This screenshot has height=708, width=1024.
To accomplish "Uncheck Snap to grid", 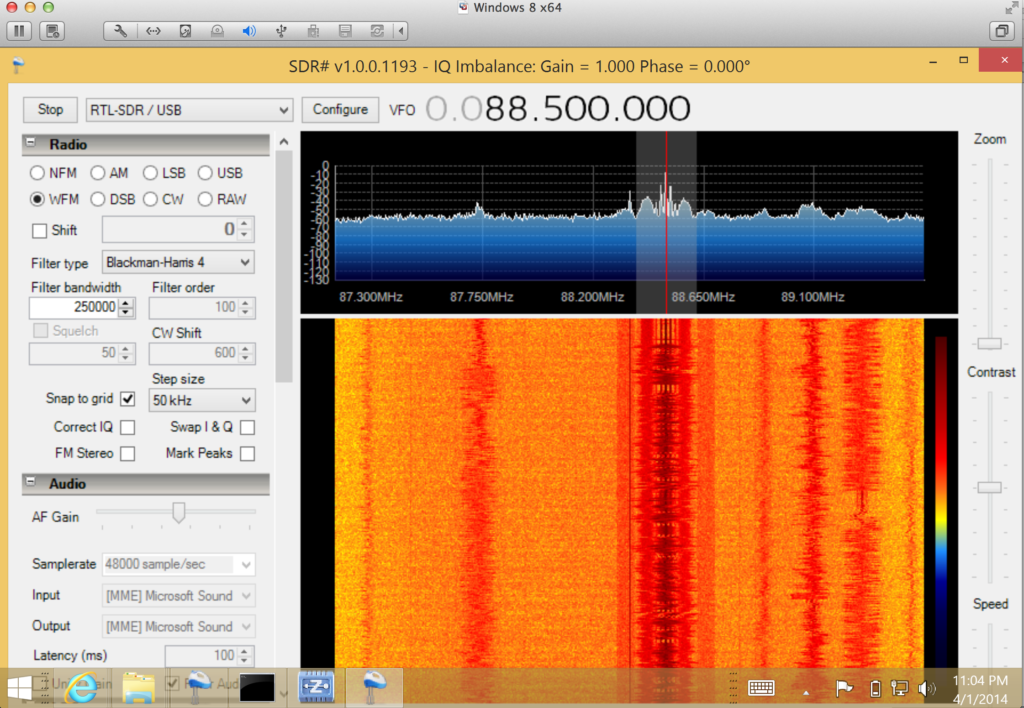I will (x=128, y=399).
